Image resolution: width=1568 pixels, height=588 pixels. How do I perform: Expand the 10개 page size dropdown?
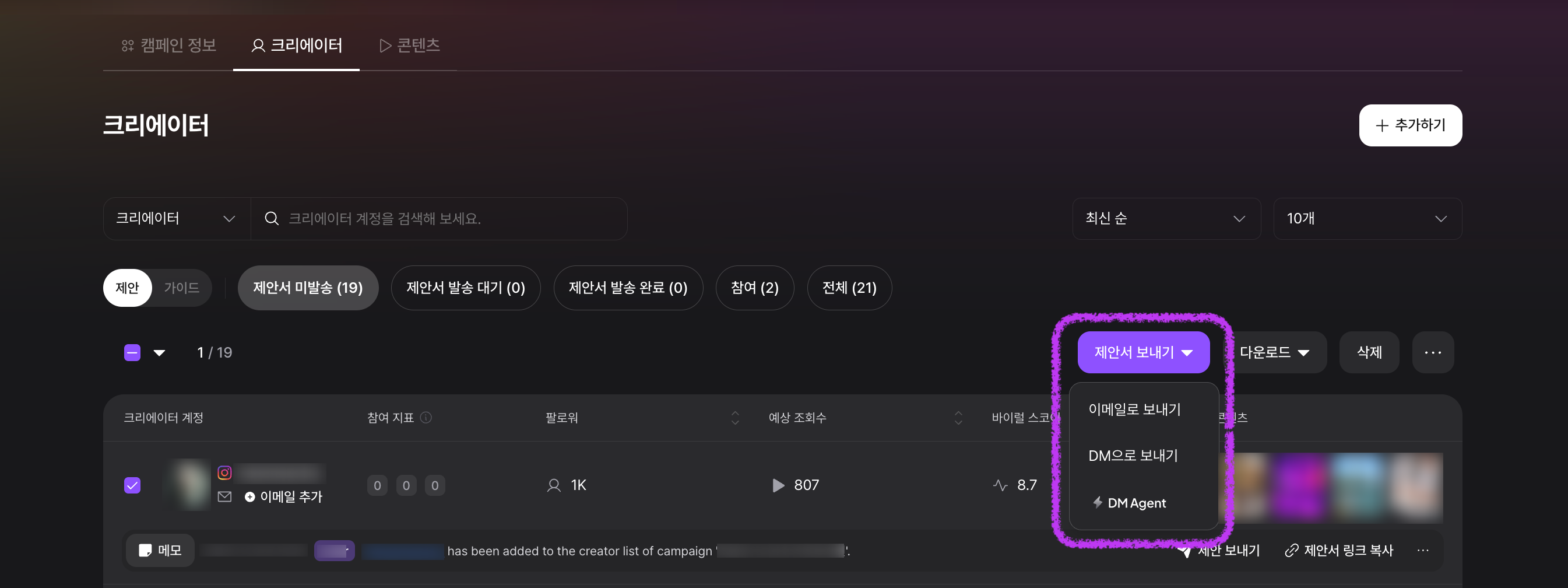coord(1366,219)
